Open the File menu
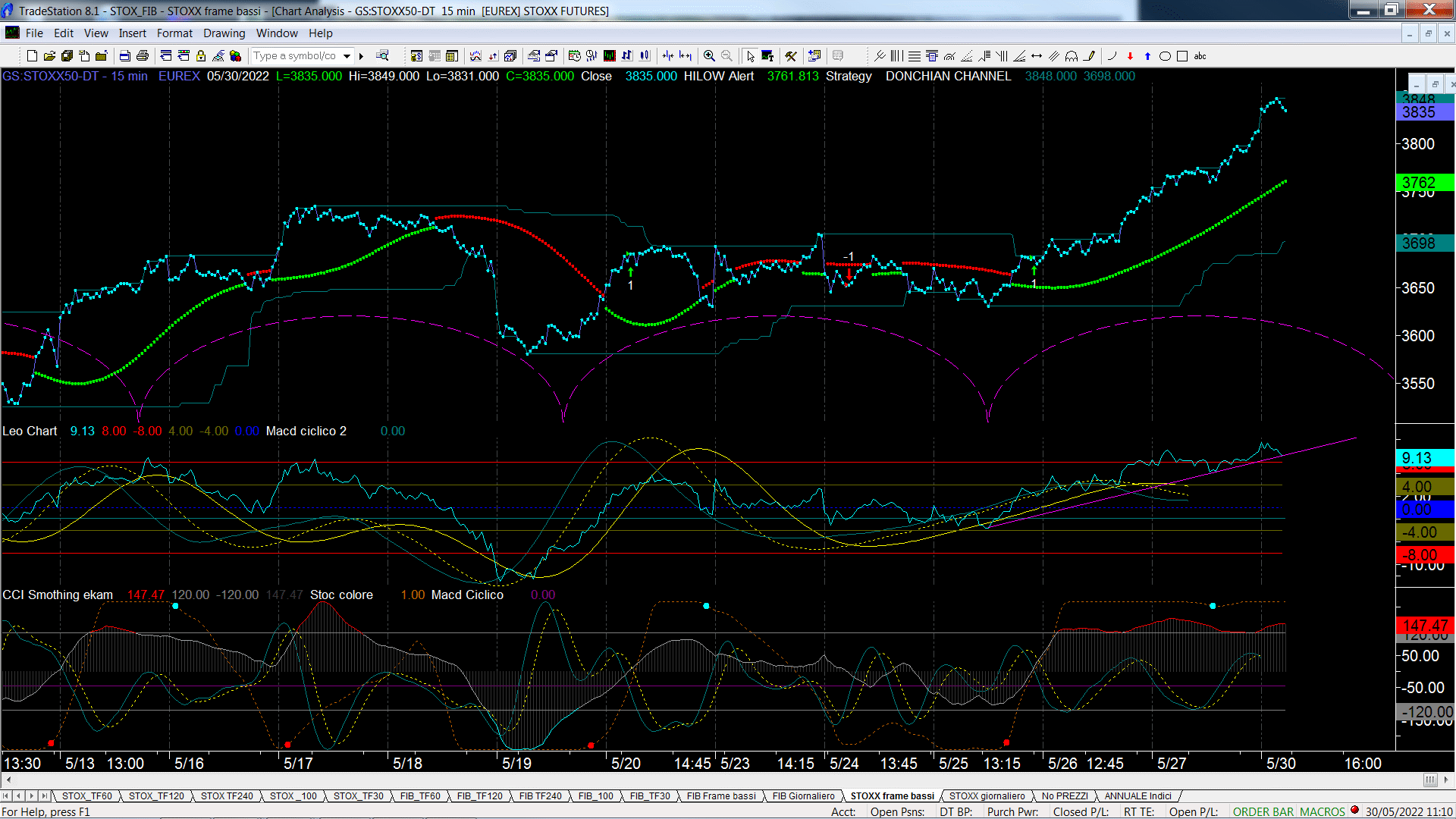Image resolution: width=1456 pixels, height=819 pixels. tap(34, 33)
